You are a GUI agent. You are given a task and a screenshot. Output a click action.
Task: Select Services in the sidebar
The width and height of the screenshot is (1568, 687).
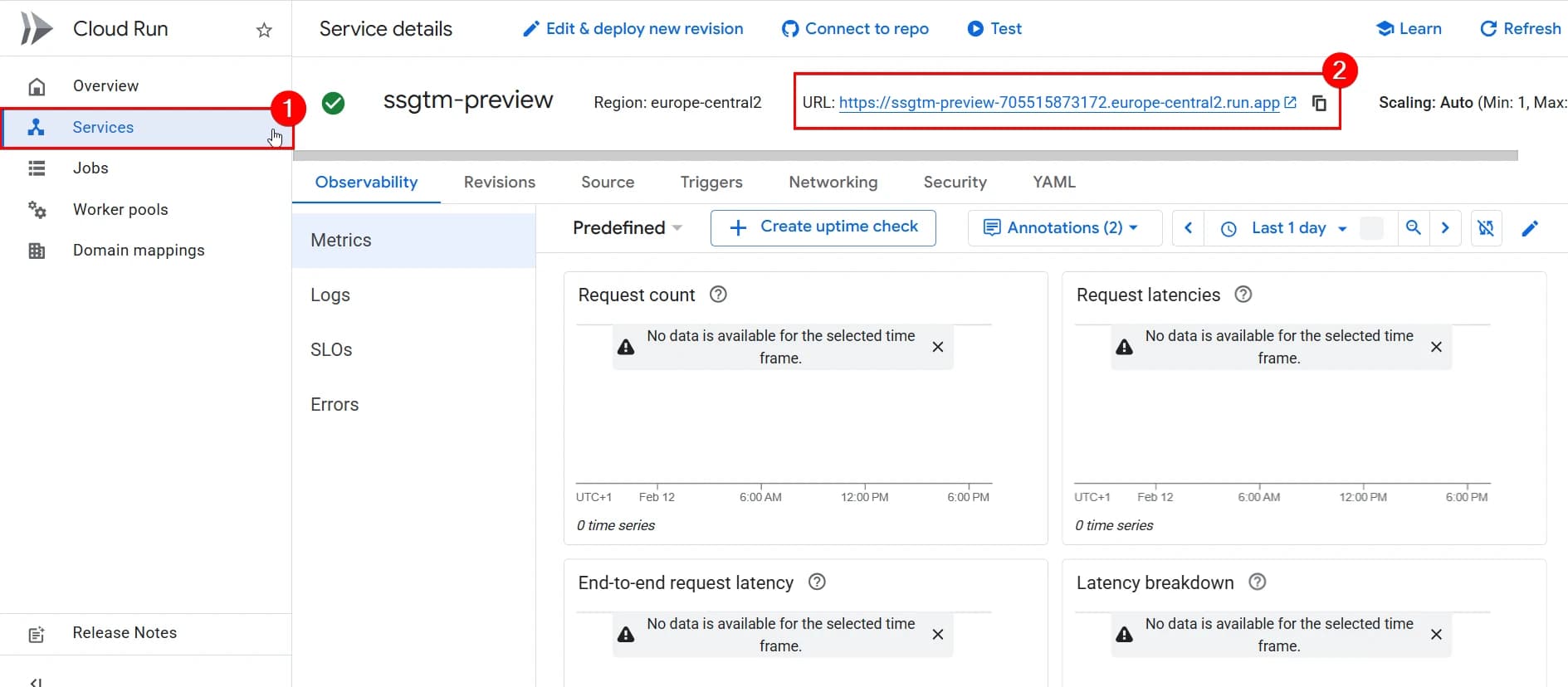click(x=146, y=128)
